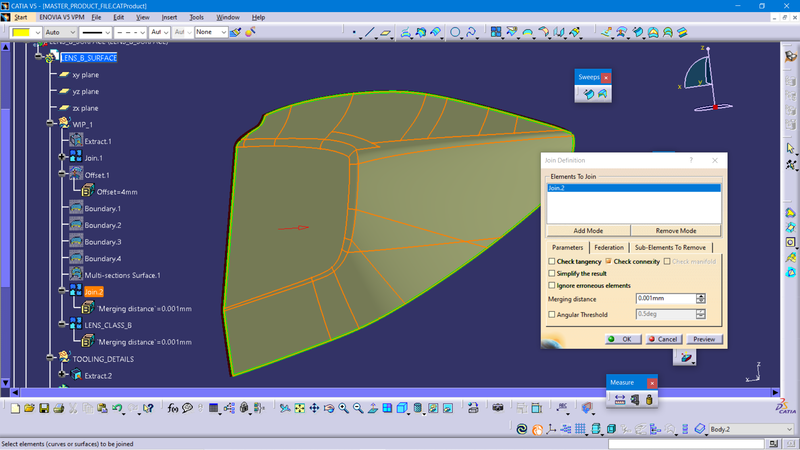Click the Save icon in bottom toolbar

pos(45,408)
